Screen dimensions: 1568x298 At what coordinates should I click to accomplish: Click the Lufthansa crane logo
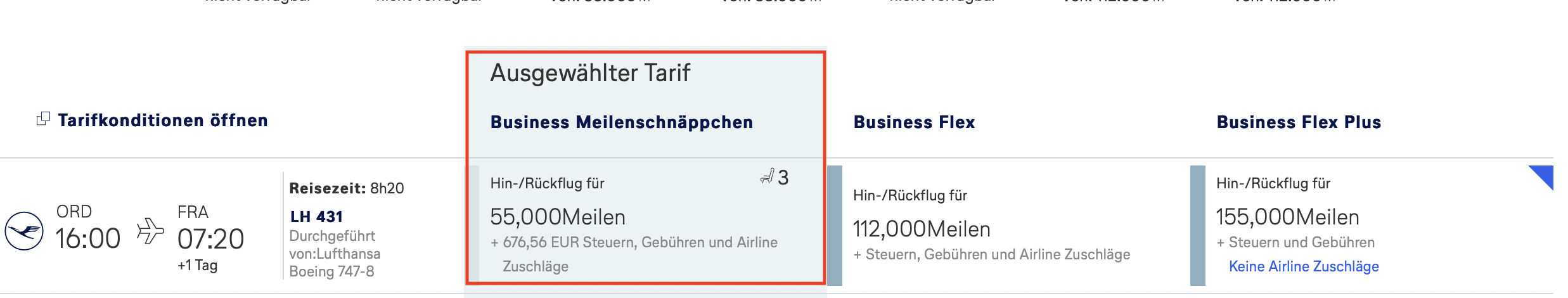click(24, 231)
